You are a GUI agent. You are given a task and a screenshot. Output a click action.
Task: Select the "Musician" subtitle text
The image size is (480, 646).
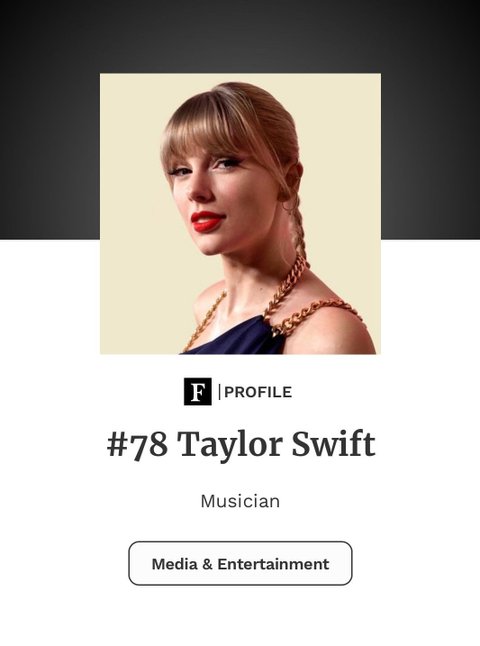pos(240,501)
